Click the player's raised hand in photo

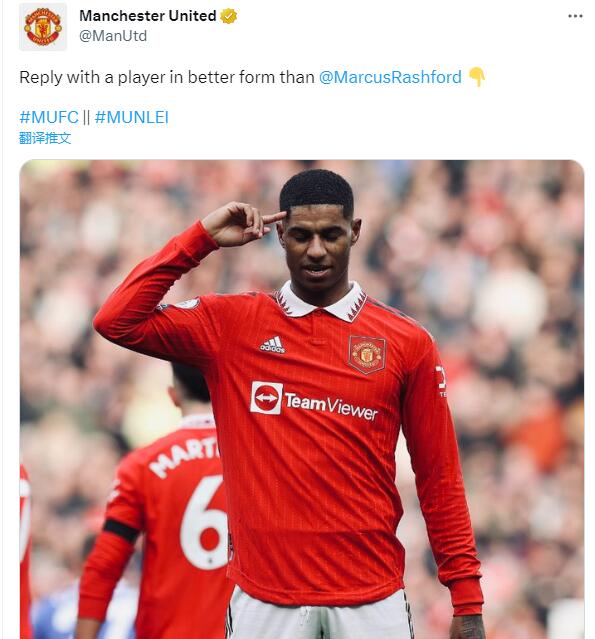pyautogui.click(x=241, y=223)
